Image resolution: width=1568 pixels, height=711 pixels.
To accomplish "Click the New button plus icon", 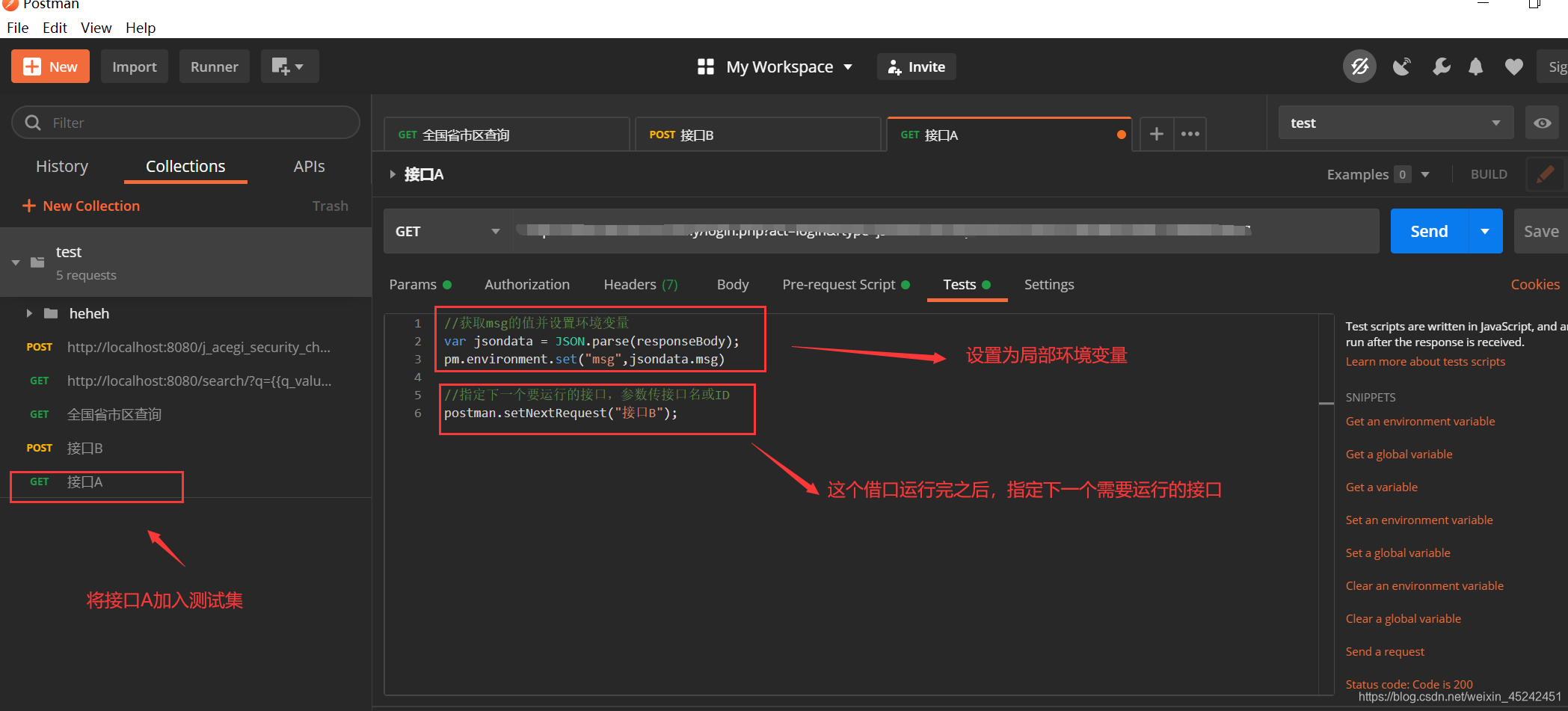I will click(x=32, y=67).
